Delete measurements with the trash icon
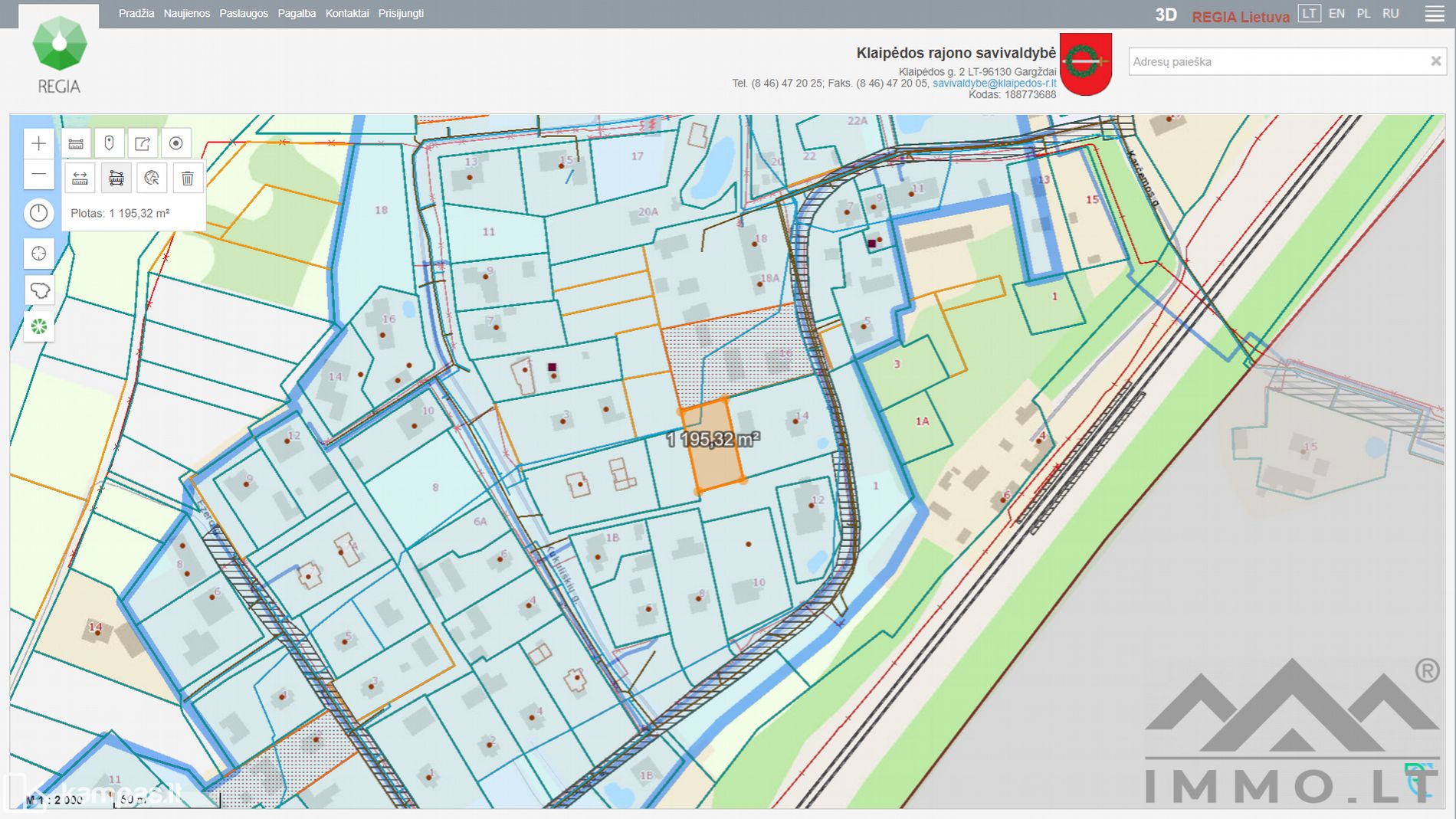Viewport: 1456px width, 819px height. (x=187, y=179)
